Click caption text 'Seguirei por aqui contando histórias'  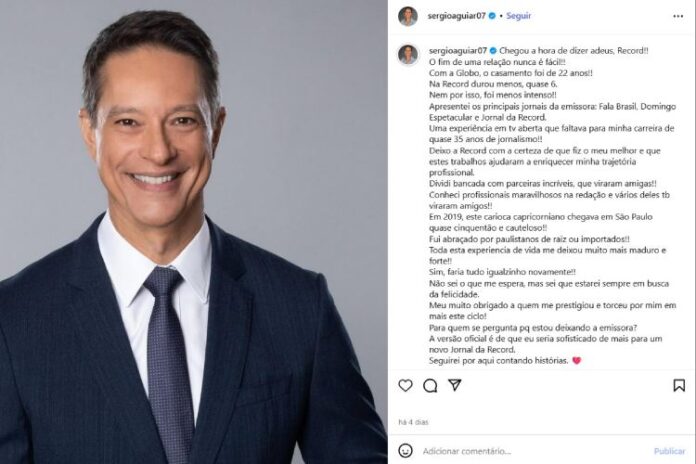point(498,361)
